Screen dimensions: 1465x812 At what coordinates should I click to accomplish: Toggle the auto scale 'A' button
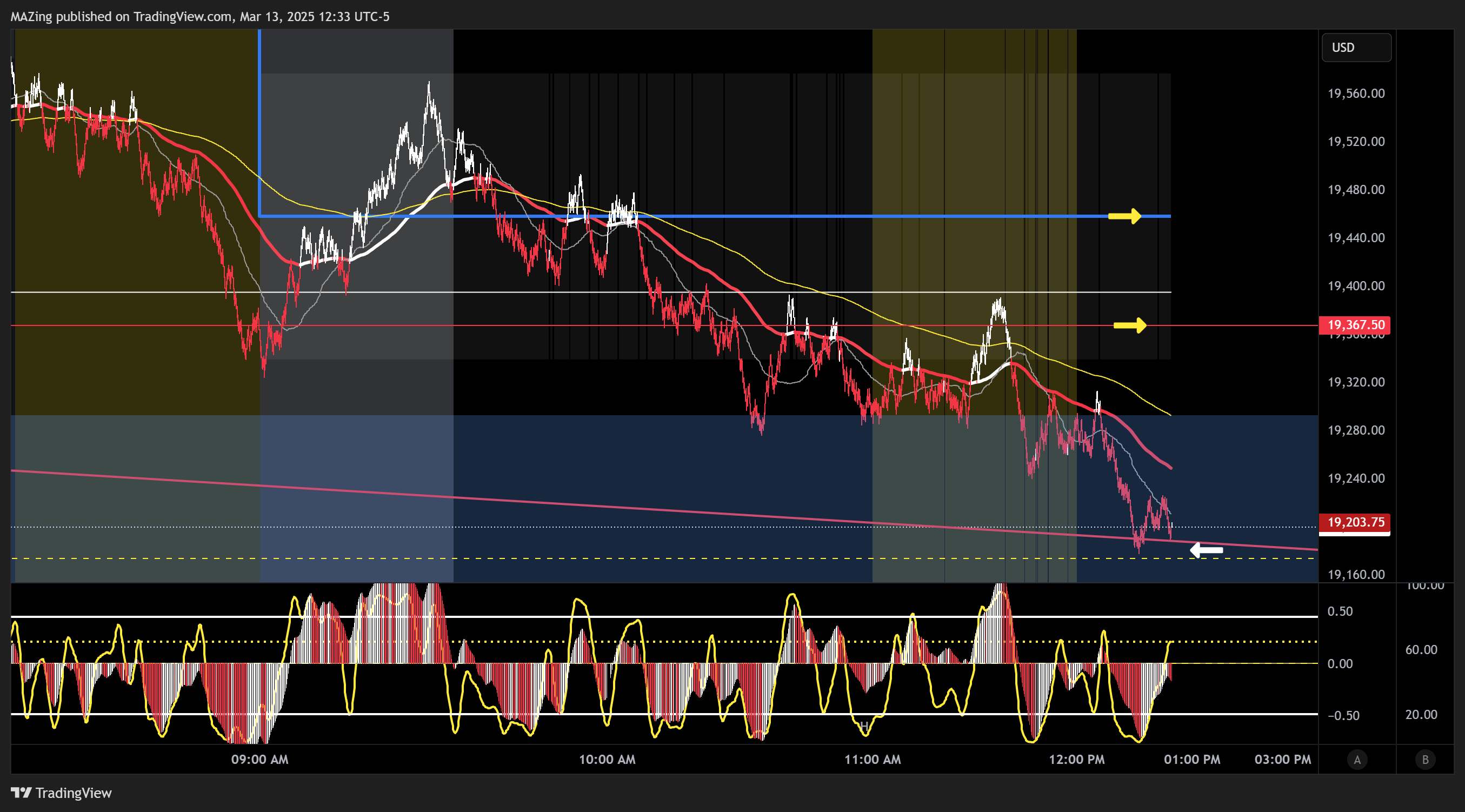(1357, 760)
